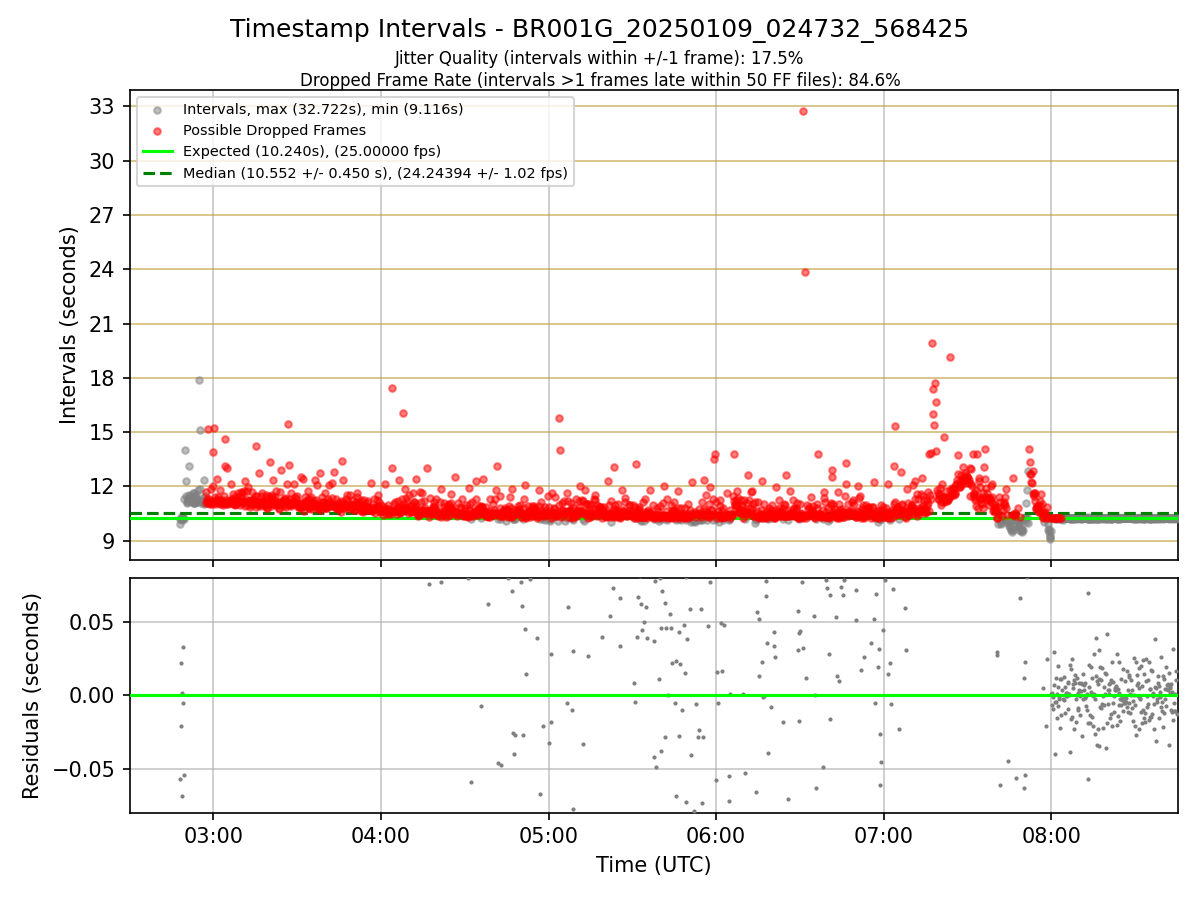Click the 'Median (10.552 +/- 0.450 s)' legend entry

pyautogui.click(x=375, y=173)
